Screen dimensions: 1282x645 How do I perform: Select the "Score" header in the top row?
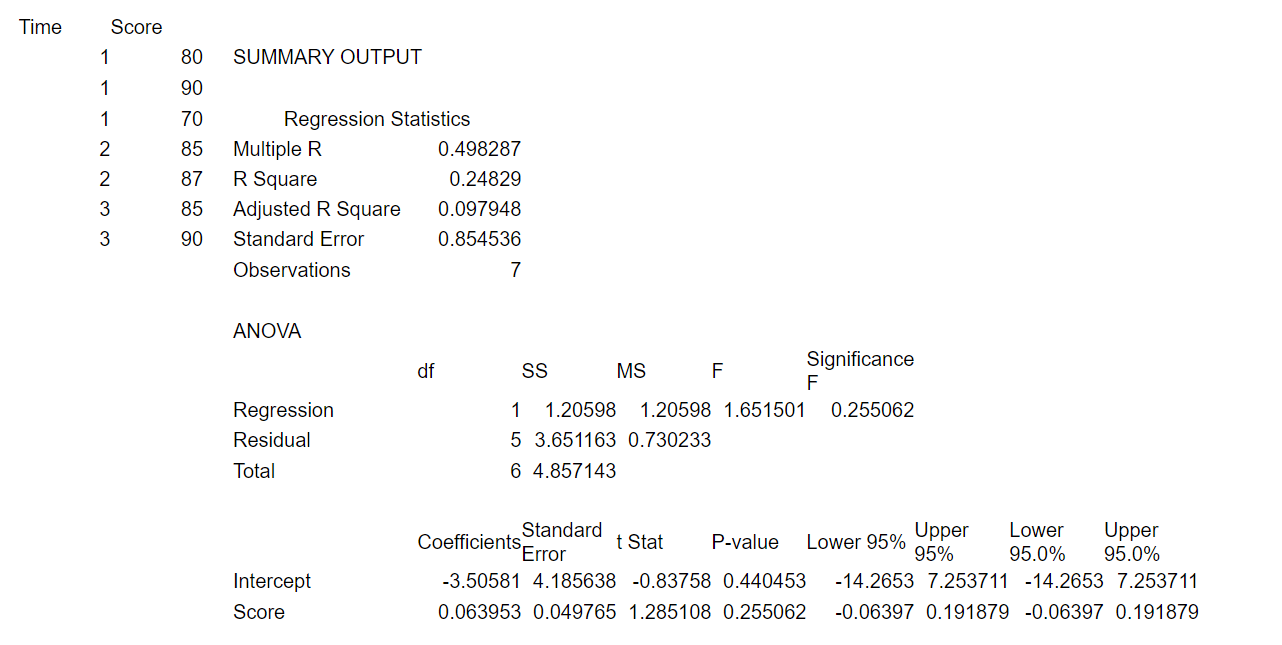[137, 27]
